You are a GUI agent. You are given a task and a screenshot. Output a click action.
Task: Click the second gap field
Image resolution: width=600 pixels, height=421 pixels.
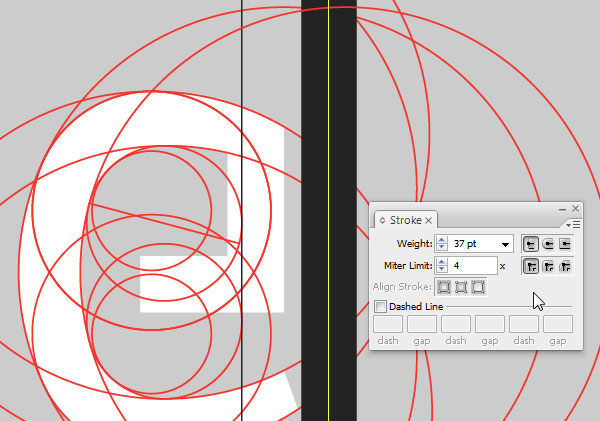point(490,324)
